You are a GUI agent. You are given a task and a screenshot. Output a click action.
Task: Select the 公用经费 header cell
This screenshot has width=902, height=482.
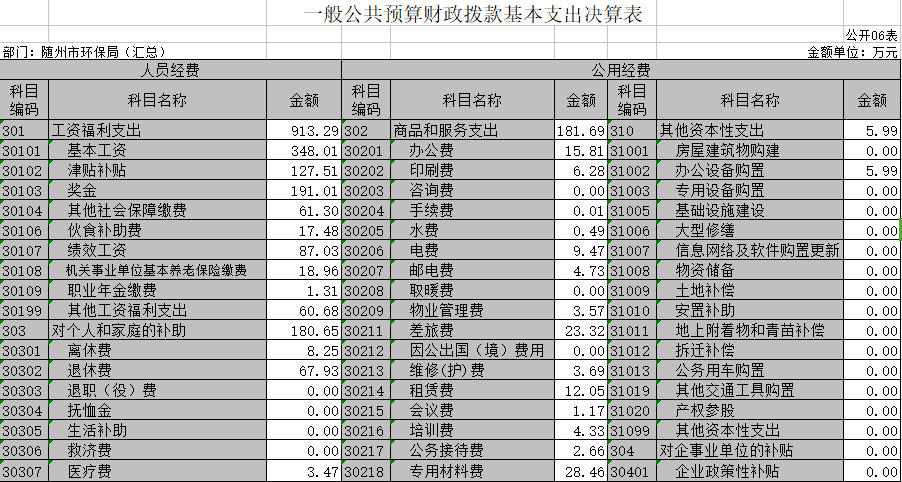(621, 70)
